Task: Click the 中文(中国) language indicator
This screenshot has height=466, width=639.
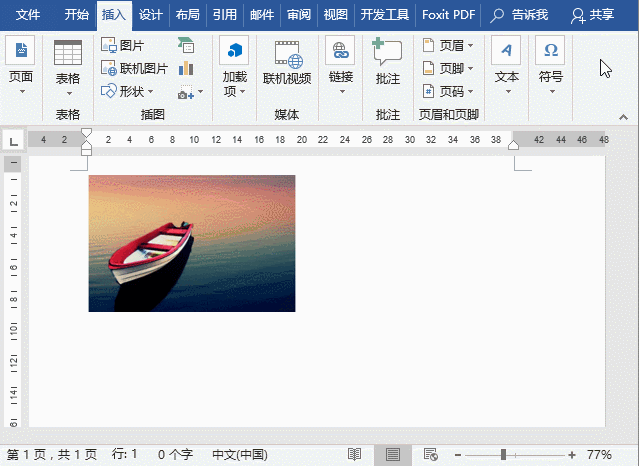Action: (240, 455)
